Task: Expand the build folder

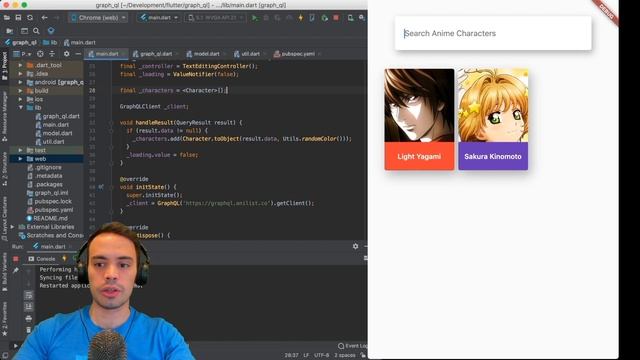Action: point(20,91)
